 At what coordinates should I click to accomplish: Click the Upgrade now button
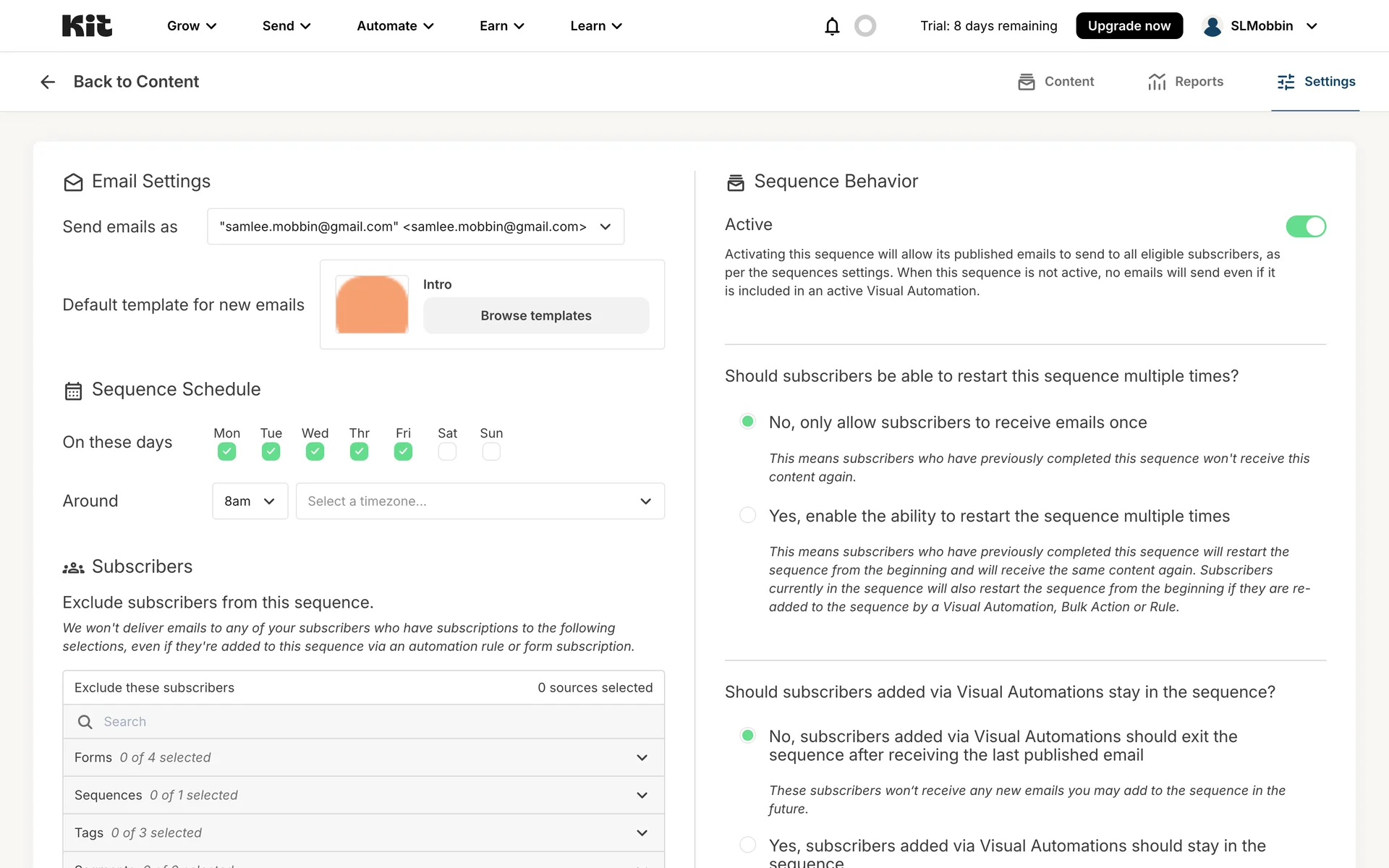(x=1129, y=26)
